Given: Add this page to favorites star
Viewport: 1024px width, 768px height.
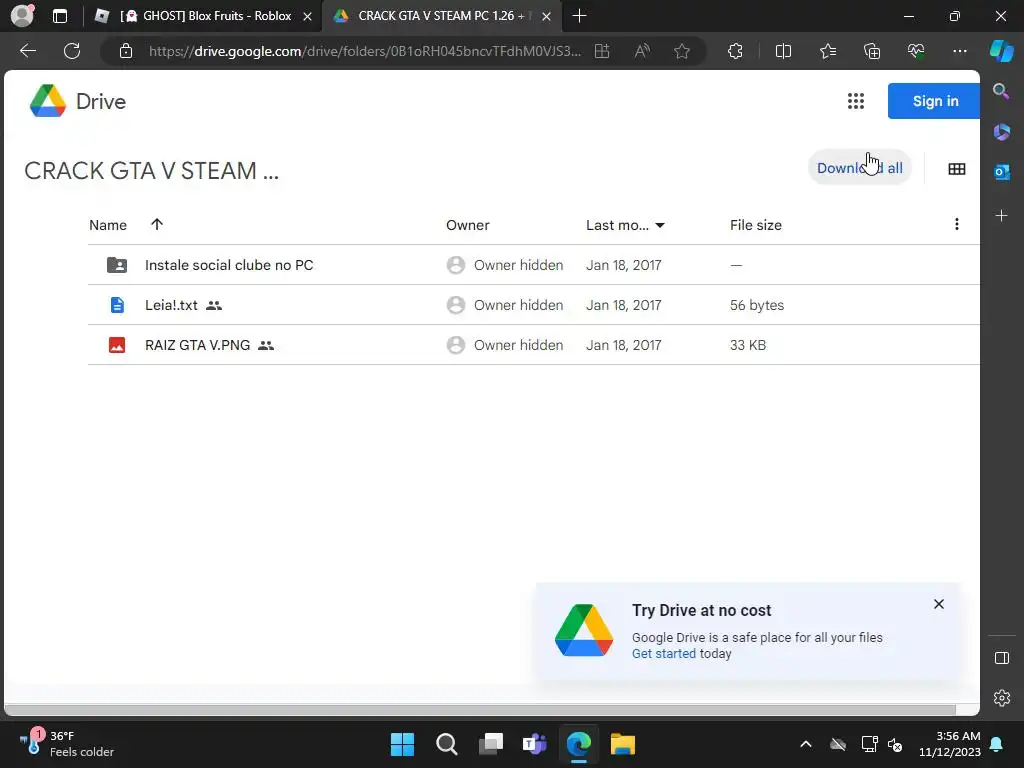Looking at the screenshot, I should tap(682, 51).
